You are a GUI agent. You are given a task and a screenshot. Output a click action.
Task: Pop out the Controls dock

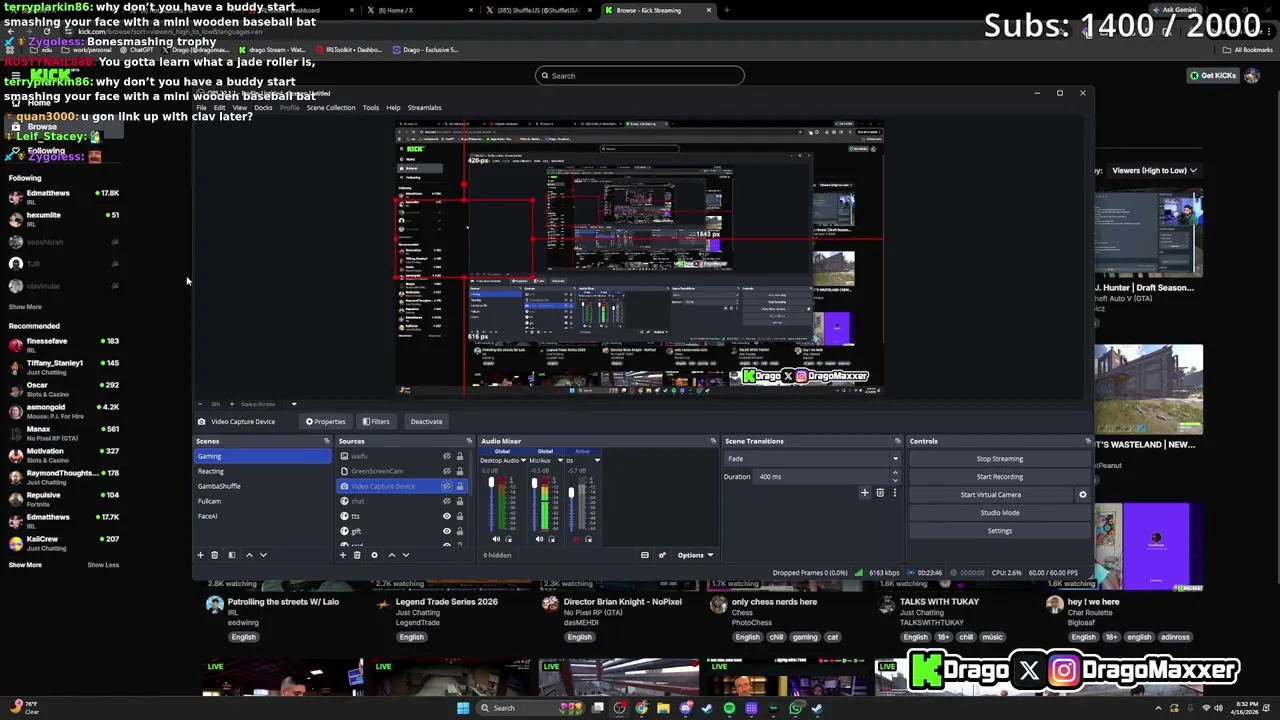tap(1088, 441)
